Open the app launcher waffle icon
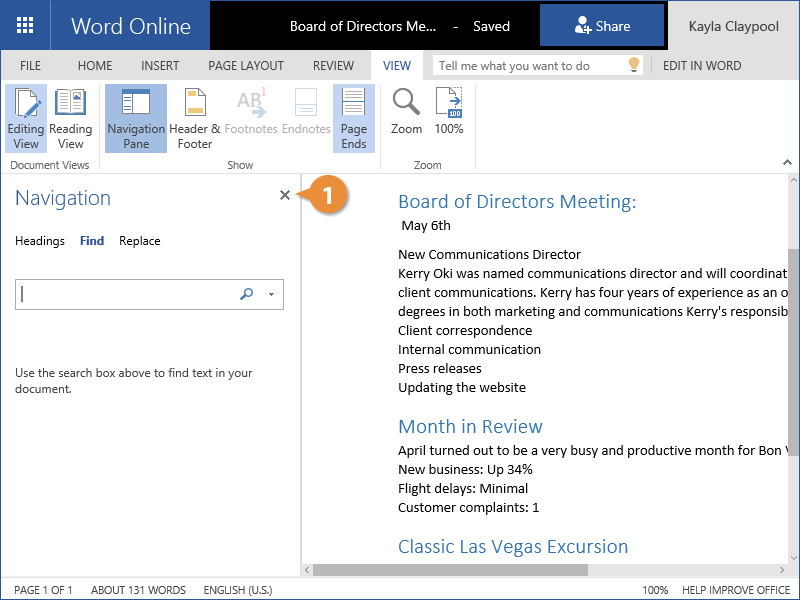The width and height of the screenshot is (800, 600). tap(25, 26)
